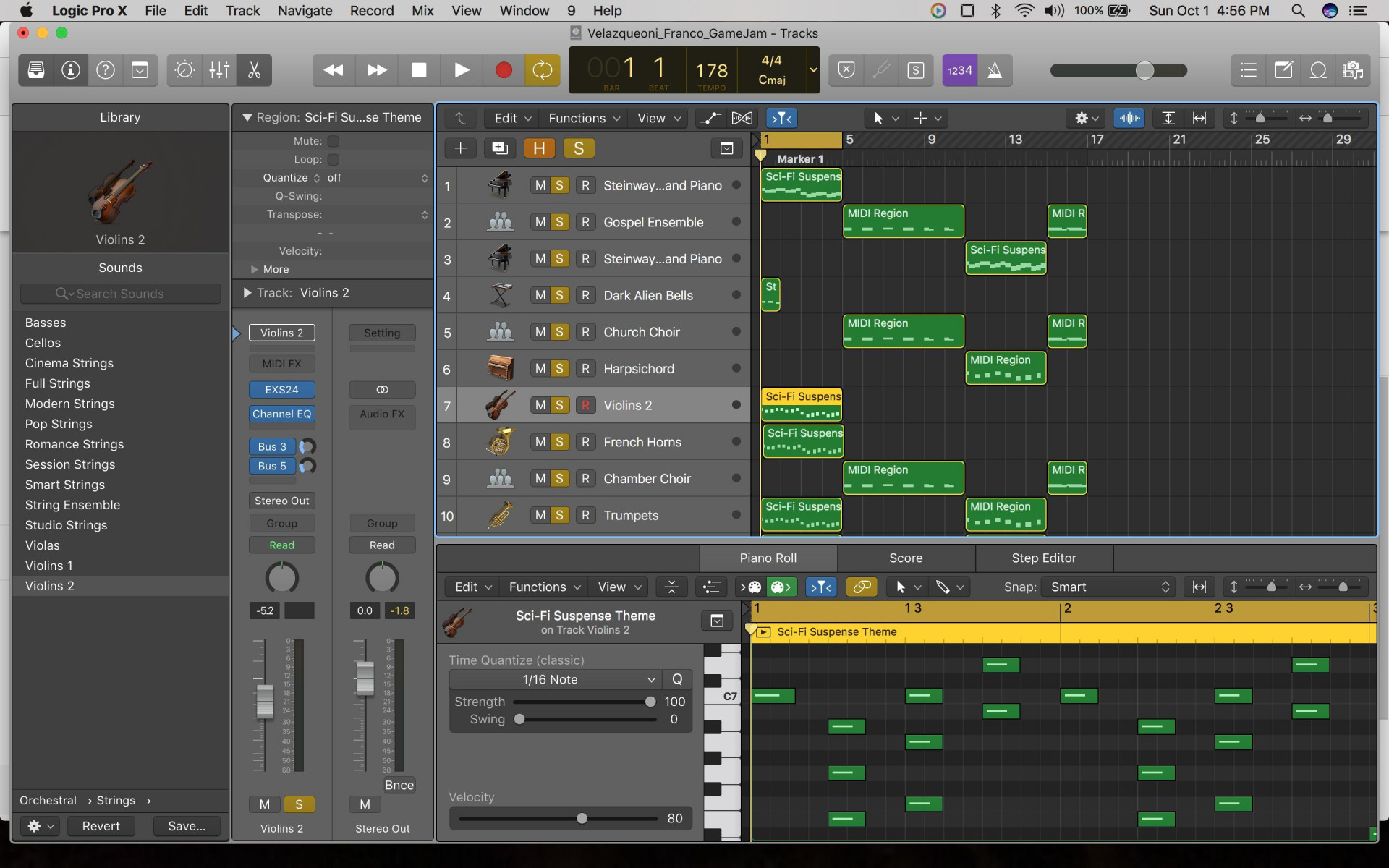
Task: Open the Mix menu in menu bar
Action: click(422, 11)
